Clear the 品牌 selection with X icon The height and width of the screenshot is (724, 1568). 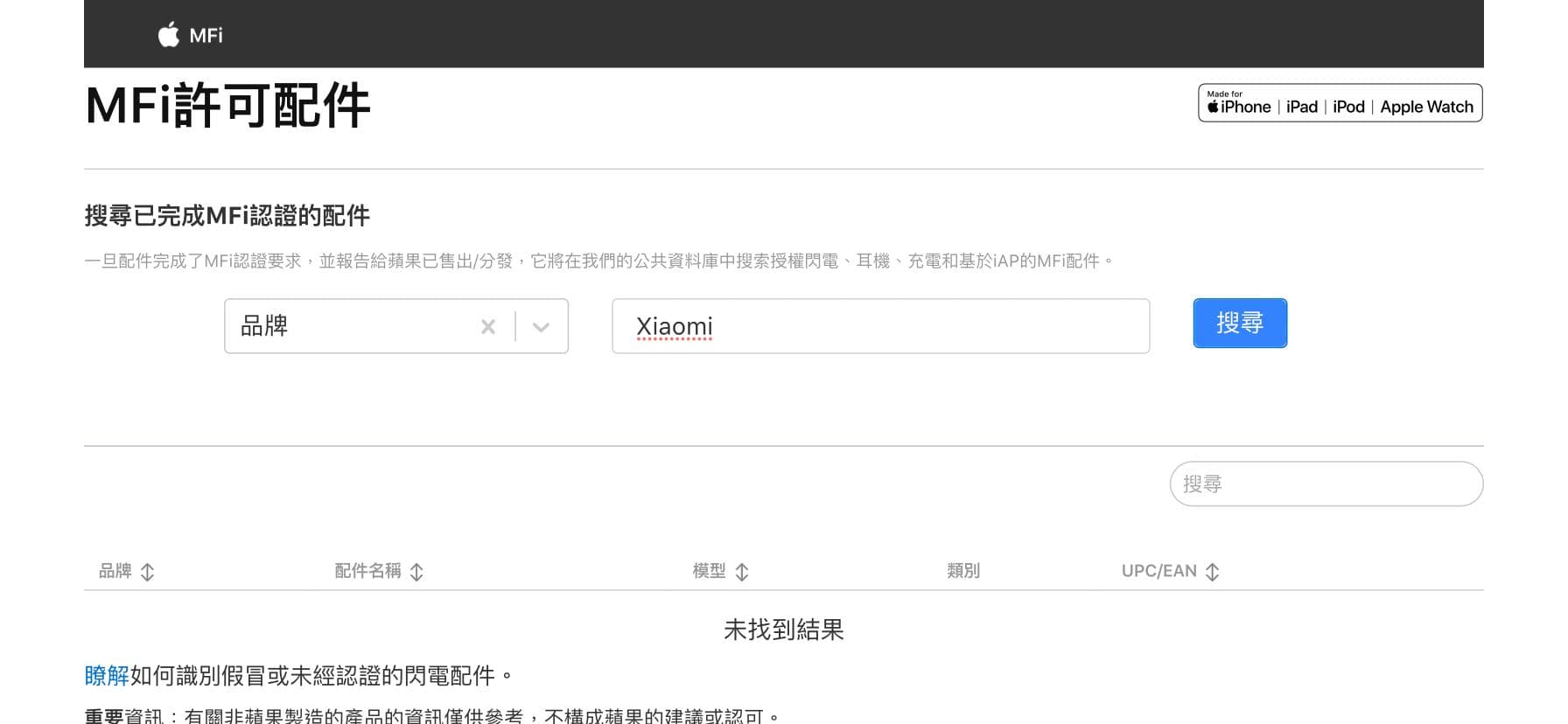click(x=488, y=327)
